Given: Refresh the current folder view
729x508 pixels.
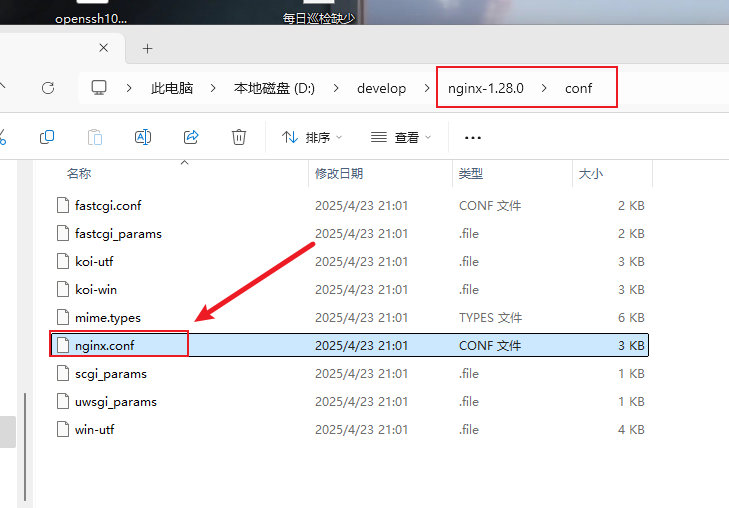Looking at the screenshot, I should point(48,88).
